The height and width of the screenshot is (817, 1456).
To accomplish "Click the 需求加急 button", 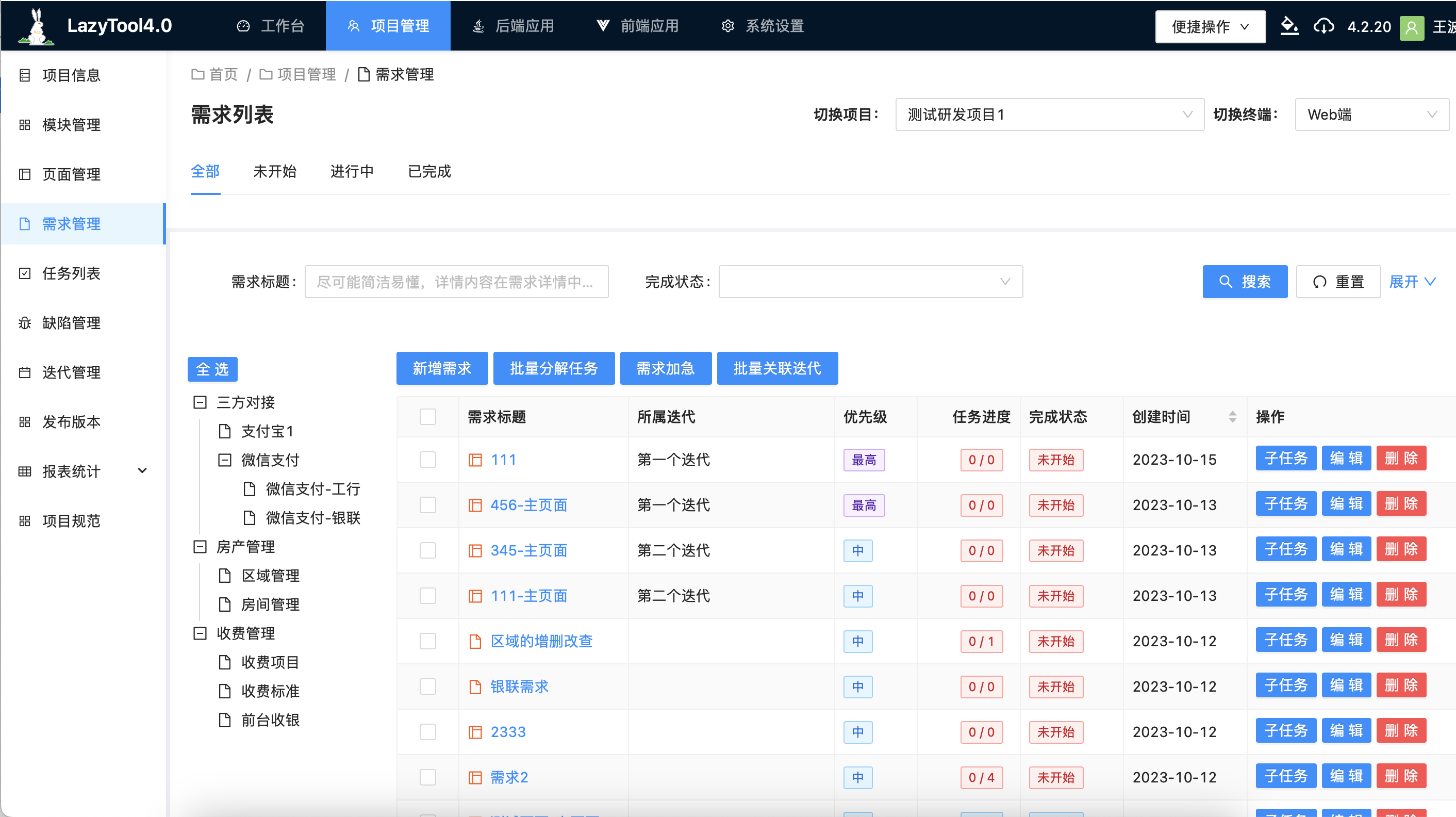I will coord(666,369).
